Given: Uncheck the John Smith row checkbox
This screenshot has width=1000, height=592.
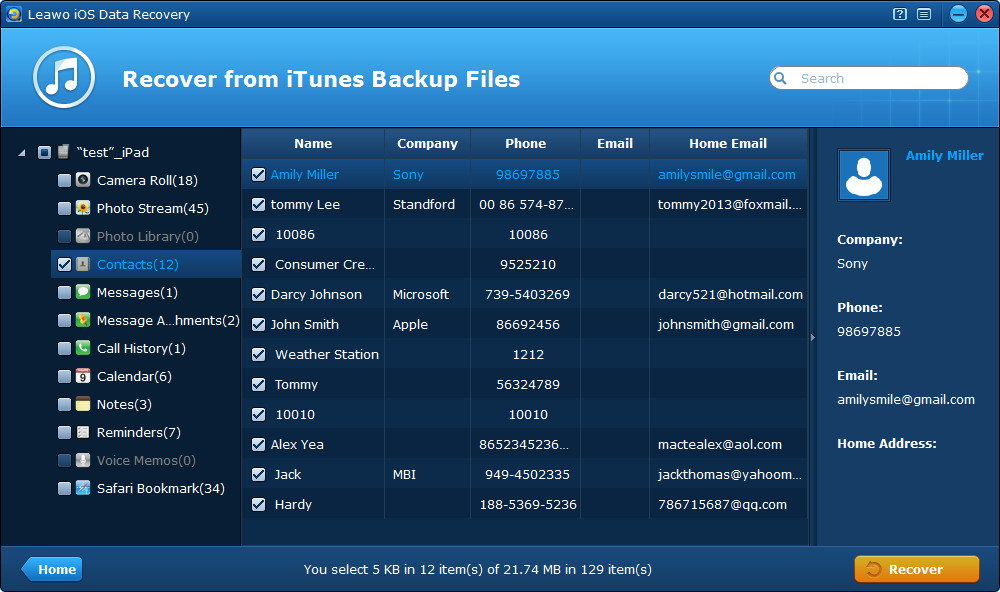Looking at the screenshot, I should (x=258, y=324).
